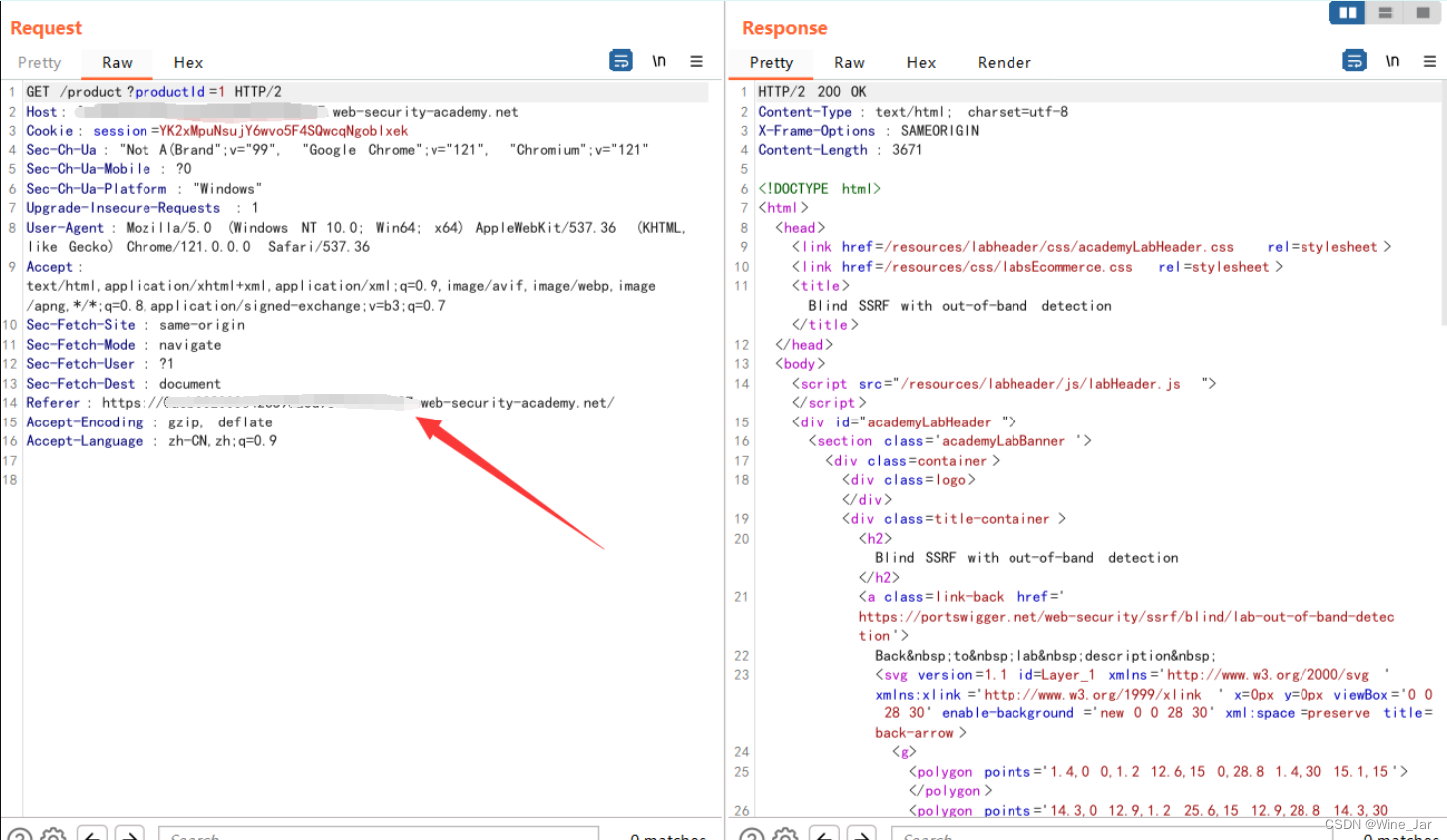
Task: Click the Host header name
Action: point(42,111)
